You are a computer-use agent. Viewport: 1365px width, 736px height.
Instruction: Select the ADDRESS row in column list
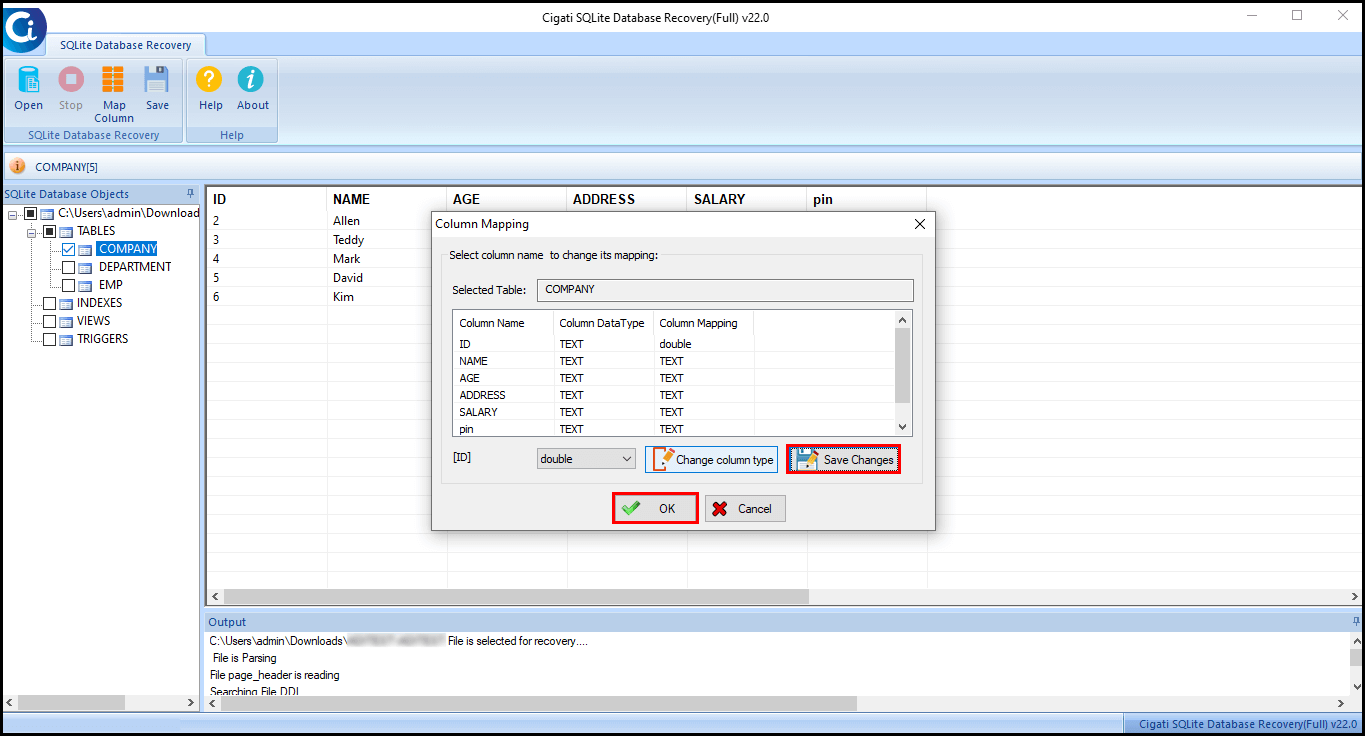pos(674,395)
